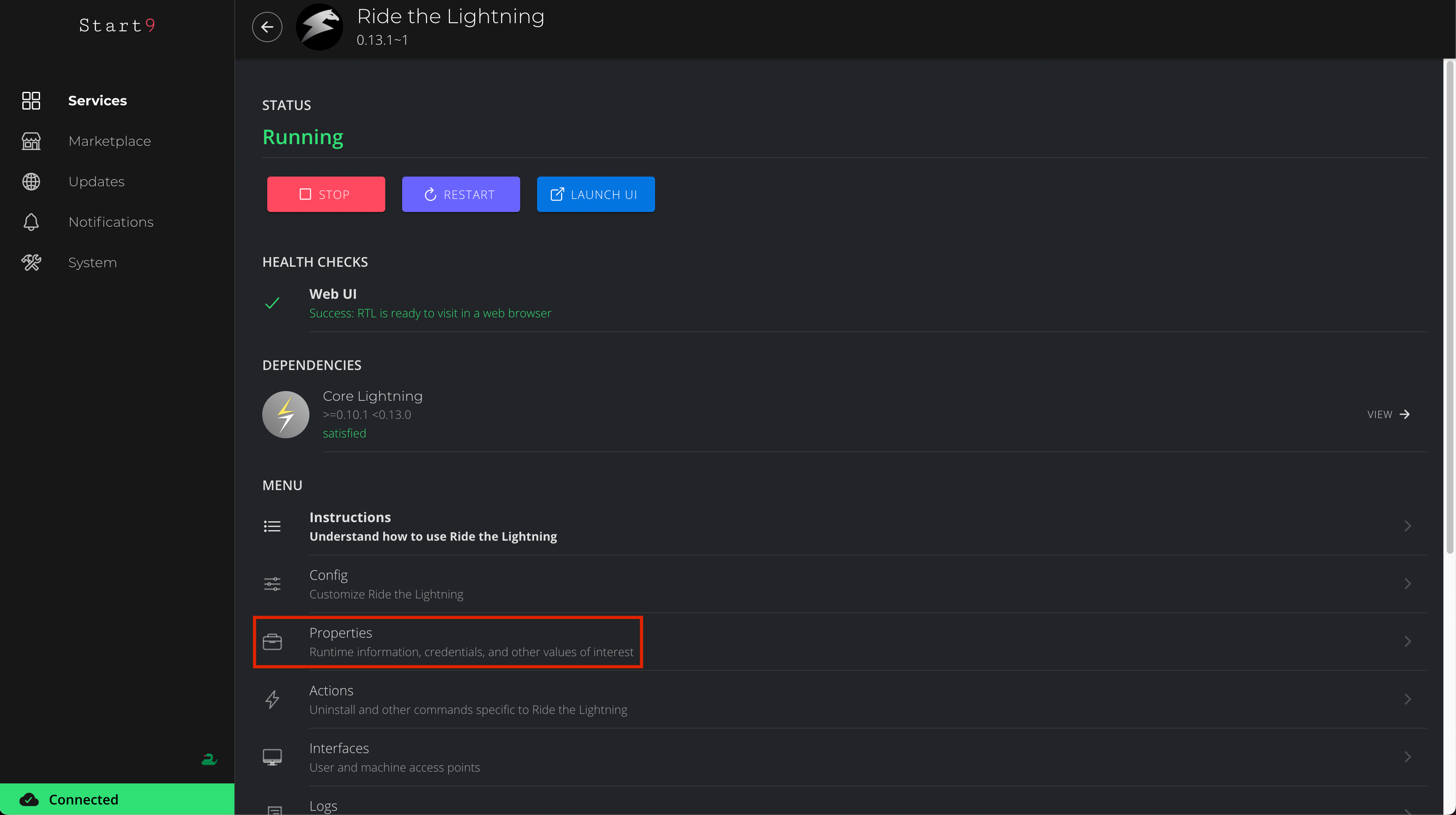
Task: Expand the Config row chevron
Action: [x=1408, y=584]
